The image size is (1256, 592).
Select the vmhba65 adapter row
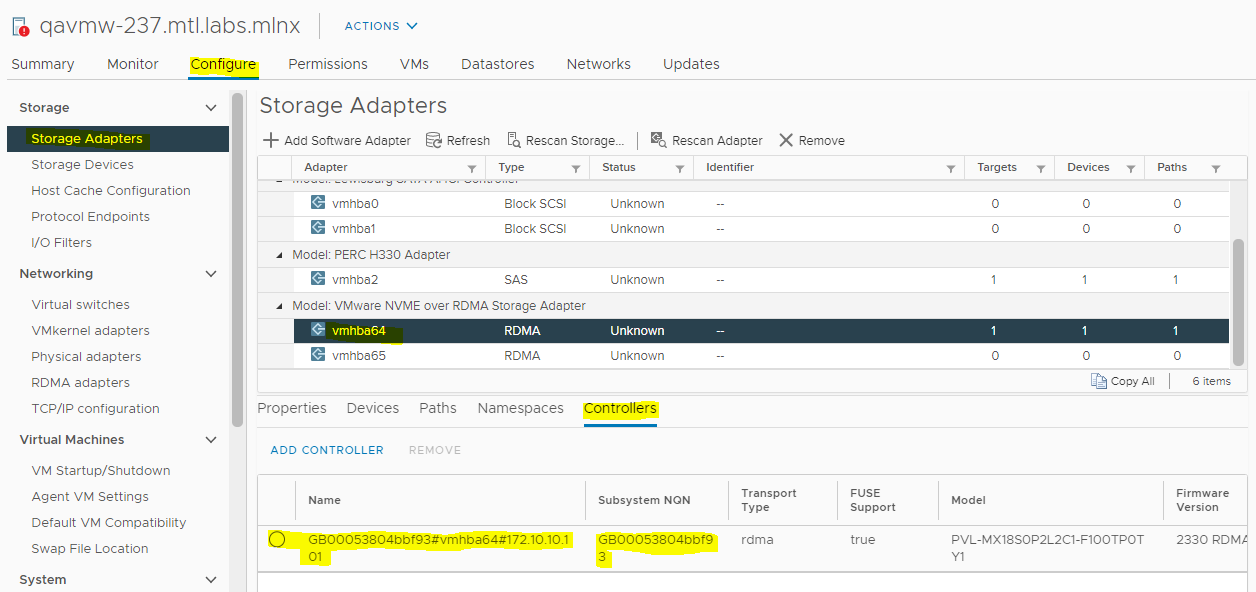click(745, 356)
